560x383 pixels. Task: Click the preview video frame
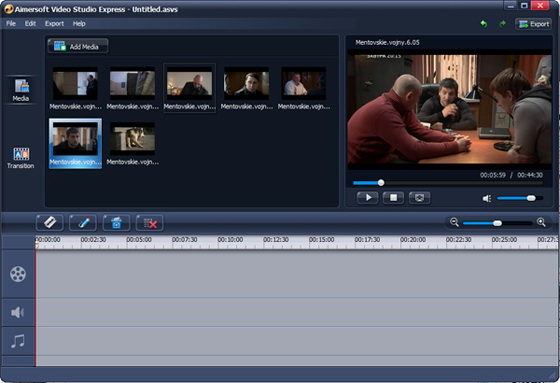[x=450, y=109]
